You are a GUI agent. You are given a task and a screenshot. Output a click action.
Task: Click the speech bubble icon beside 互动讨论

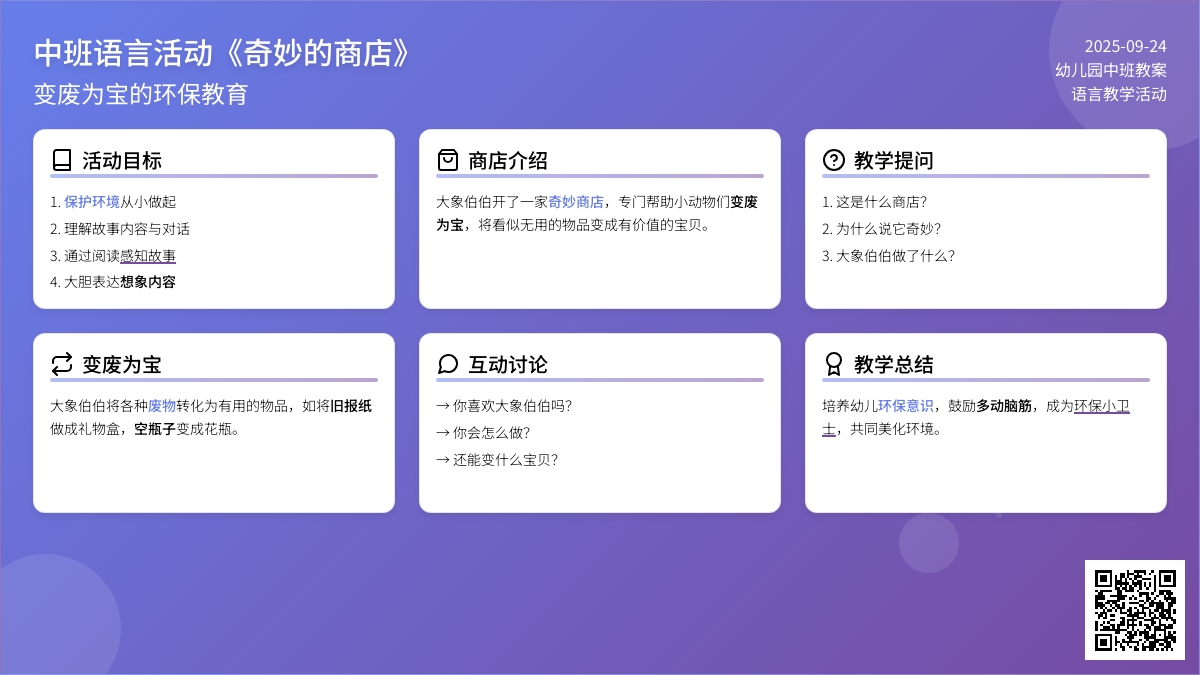(448, 364)
